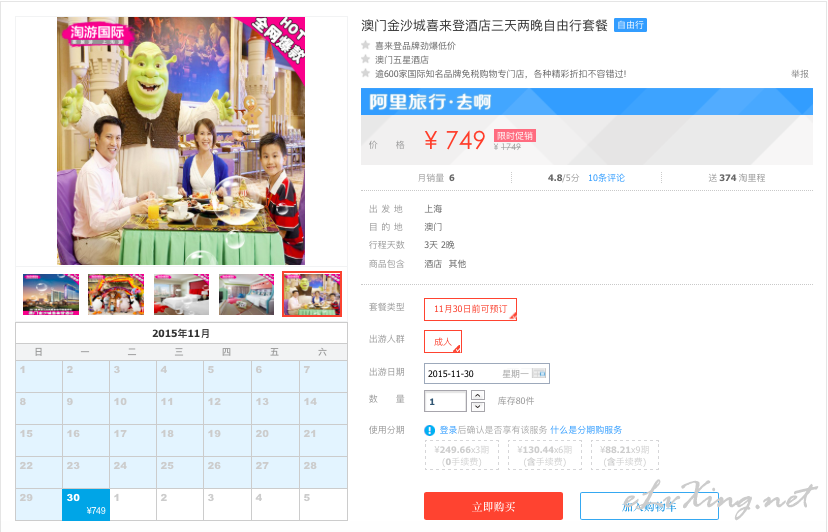This screenshot has height=532, width=828.
Task: Open 什么是分期购服务 help link
Action: click(586, 430)
